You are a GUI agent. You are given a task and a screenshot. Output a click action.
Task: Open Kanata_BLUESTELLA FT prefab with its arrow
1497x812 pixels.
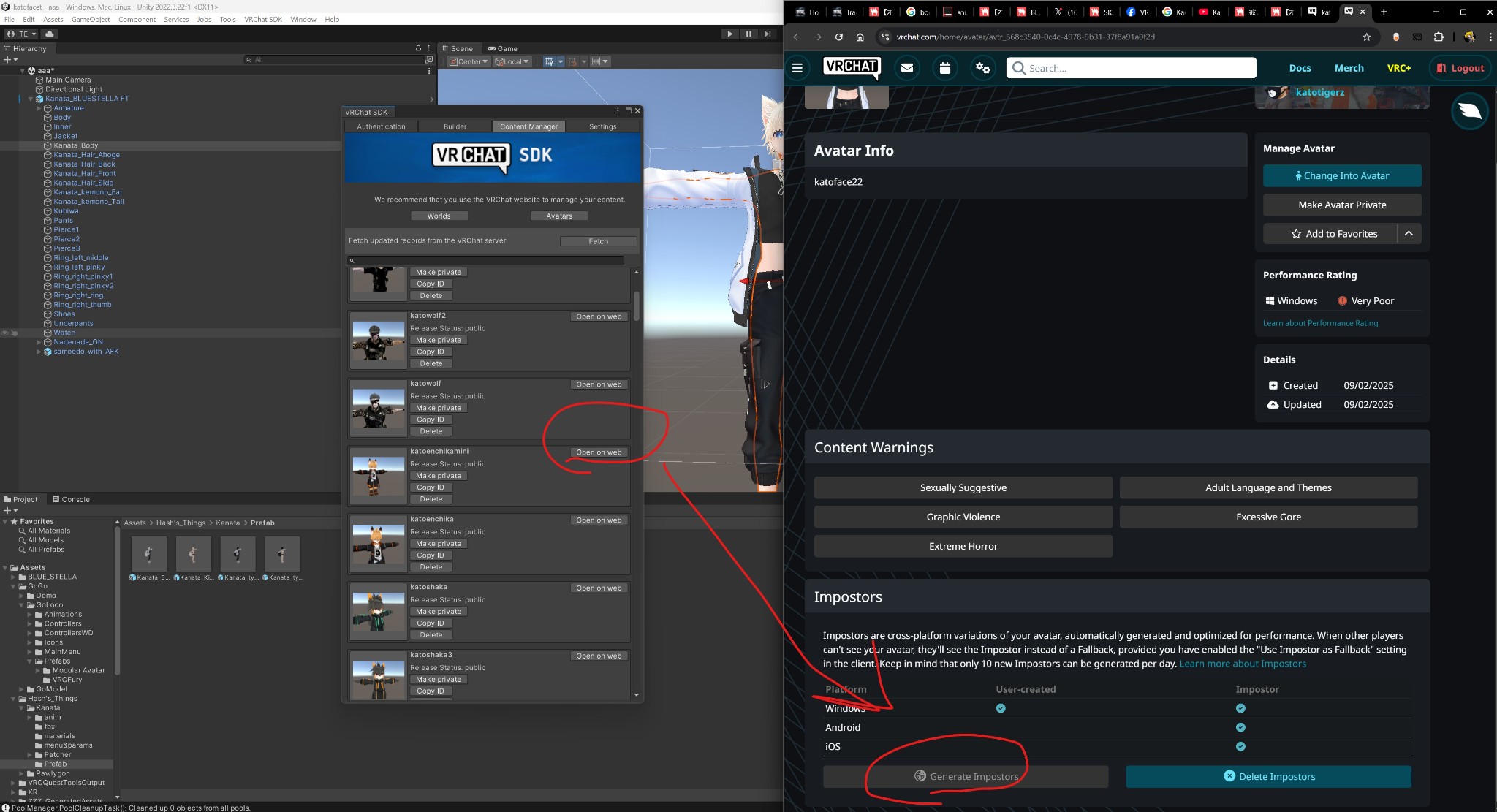click(x=431, y=99)
